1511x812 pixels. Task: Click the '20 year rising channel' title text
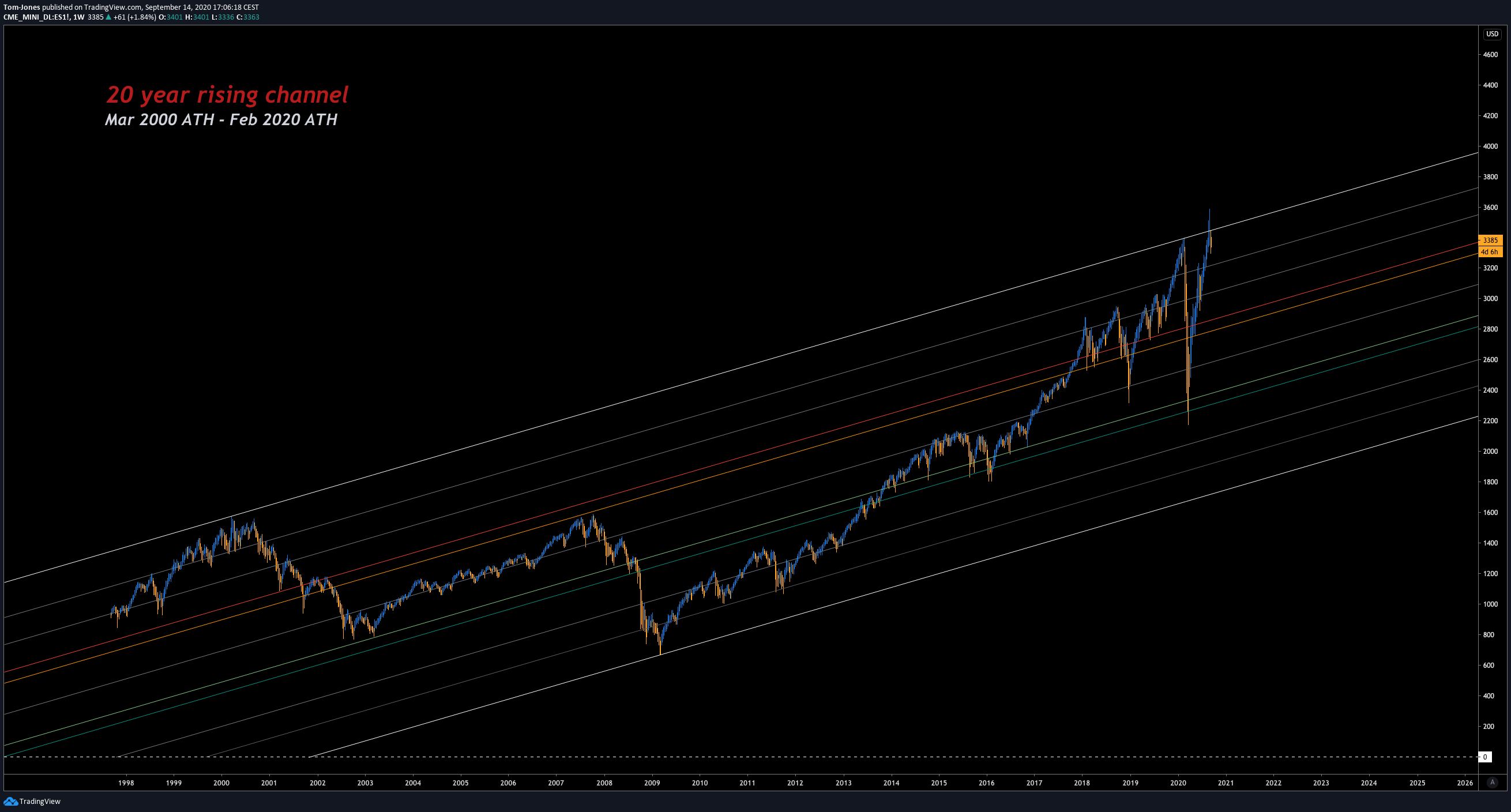pos(227,95)
